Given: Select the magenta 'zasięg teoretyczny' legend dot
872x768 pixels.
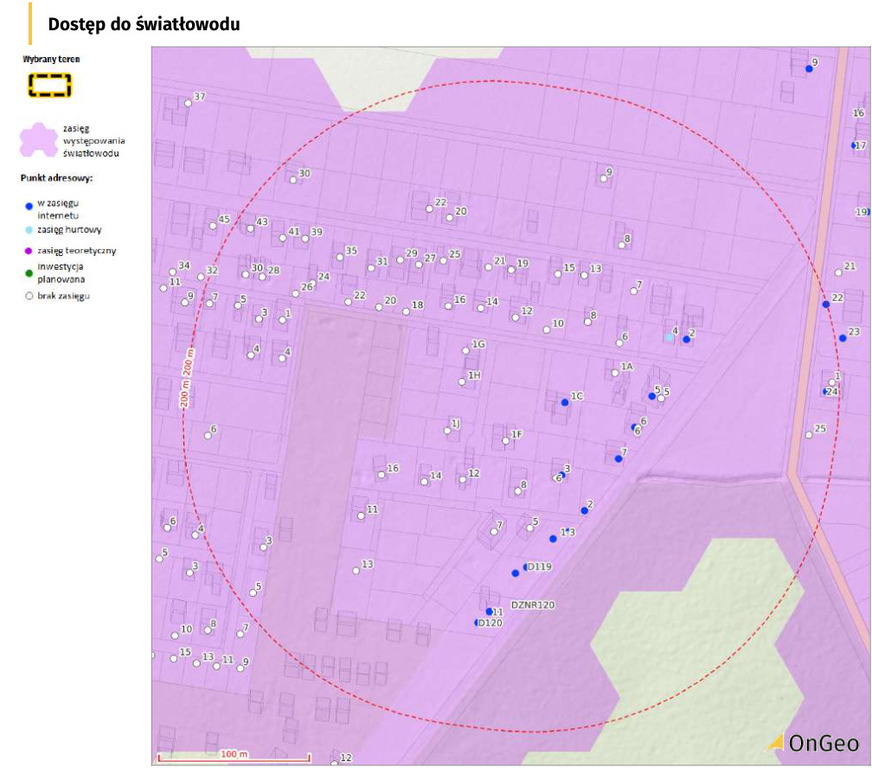Looking at the screenshot, I should click(x=29, y=251).
